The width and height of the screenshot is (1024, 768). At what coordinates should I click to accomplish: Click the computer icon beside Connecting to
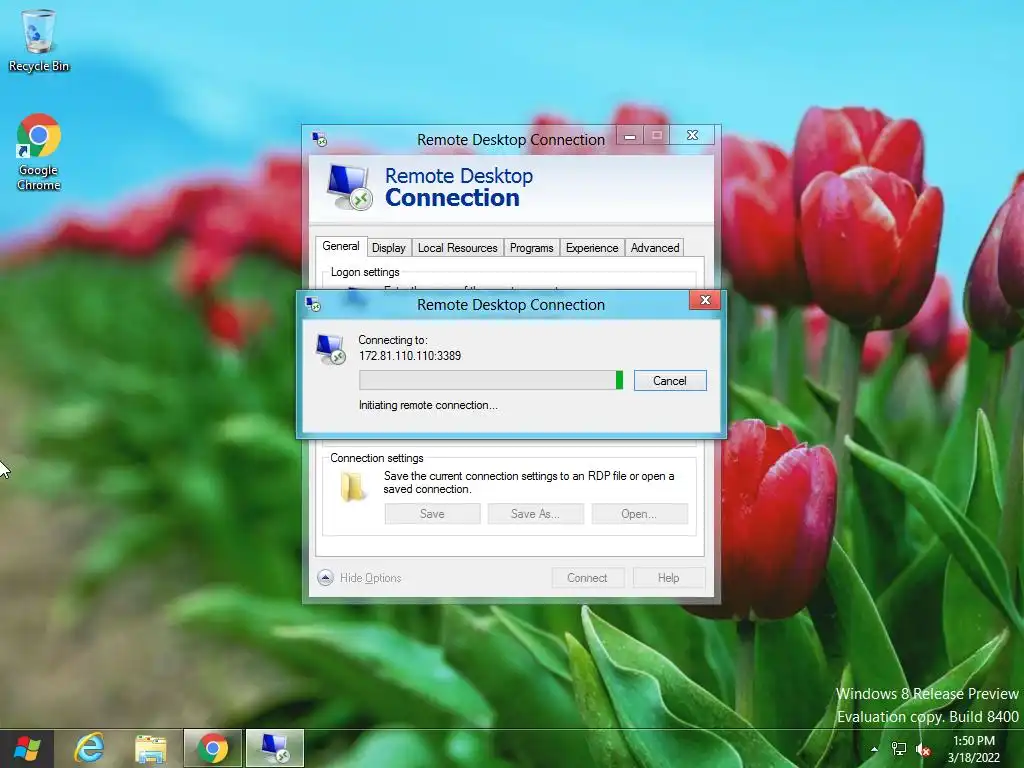coord(331,349)
